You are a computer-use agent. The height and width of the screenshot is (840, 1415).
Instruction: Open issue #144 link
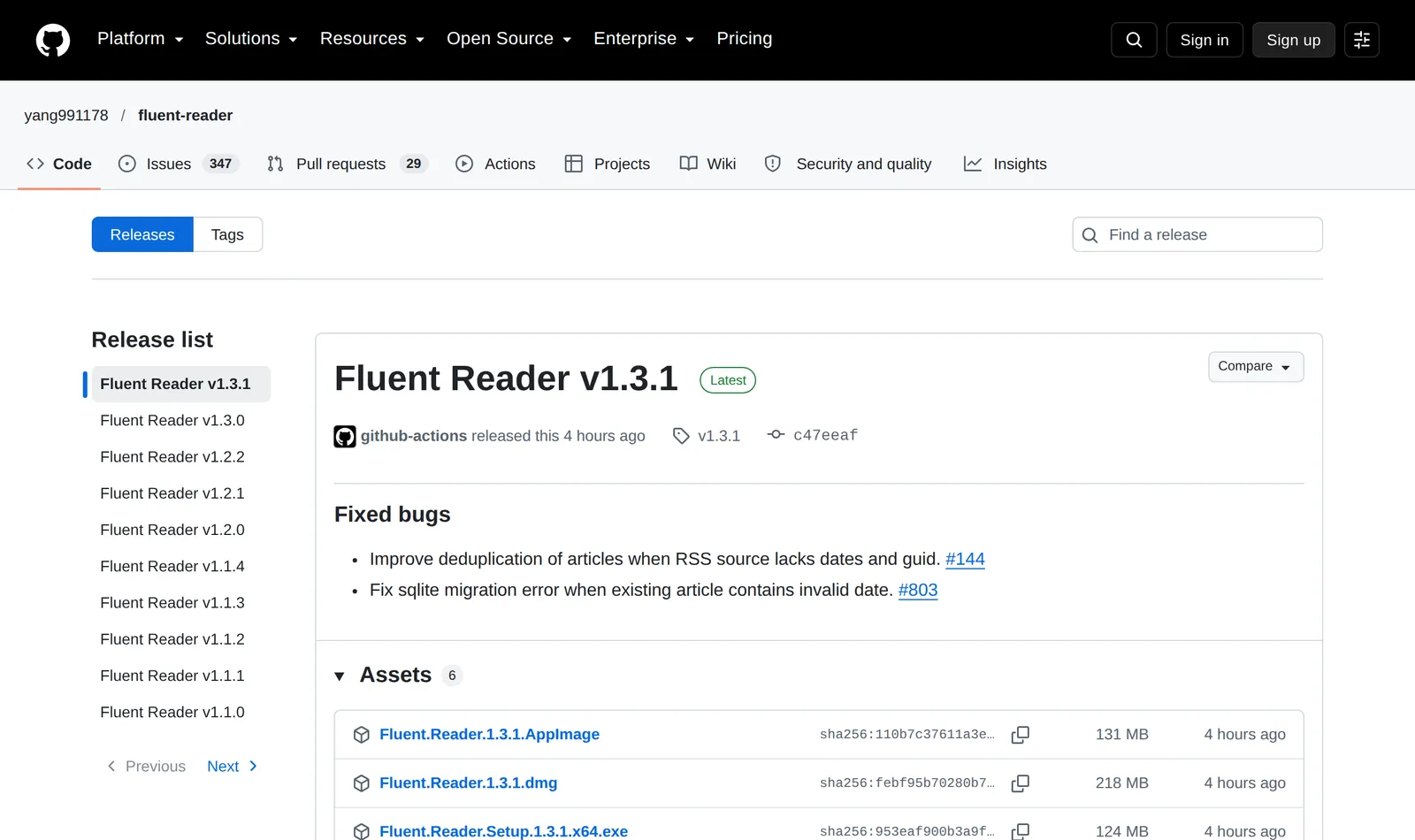[965, 560]
